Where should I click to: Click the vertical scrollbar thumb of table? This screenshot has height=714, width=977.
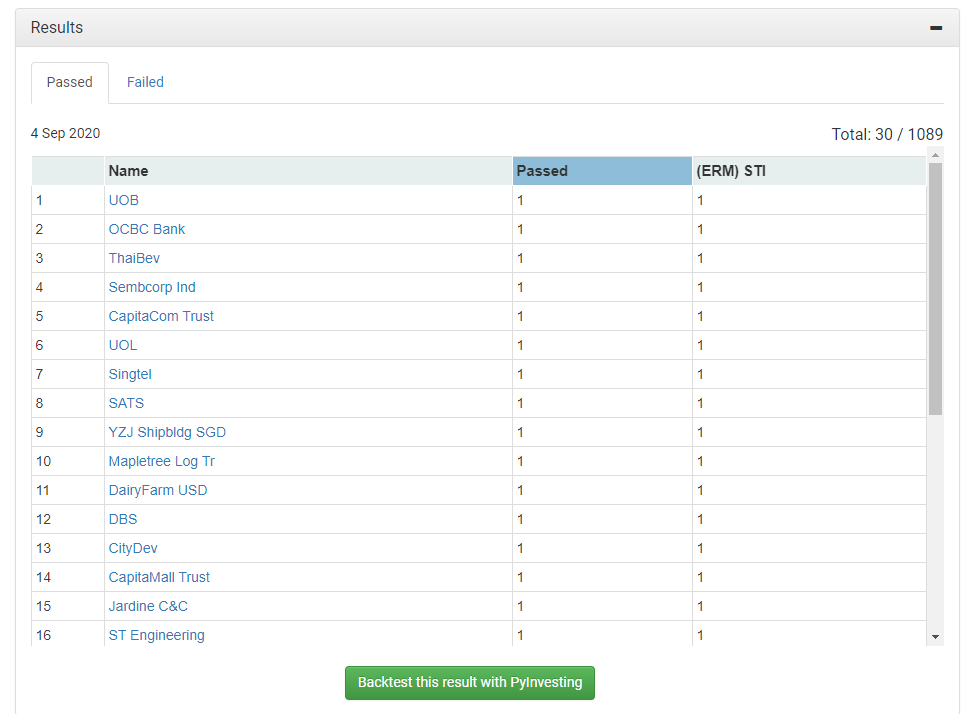click(935, 289)
